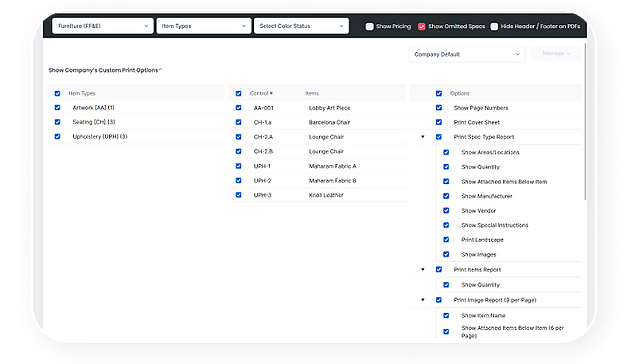639x364 pixels.
Task: Click the disabled Manage button
Action: tap(556, 54)
